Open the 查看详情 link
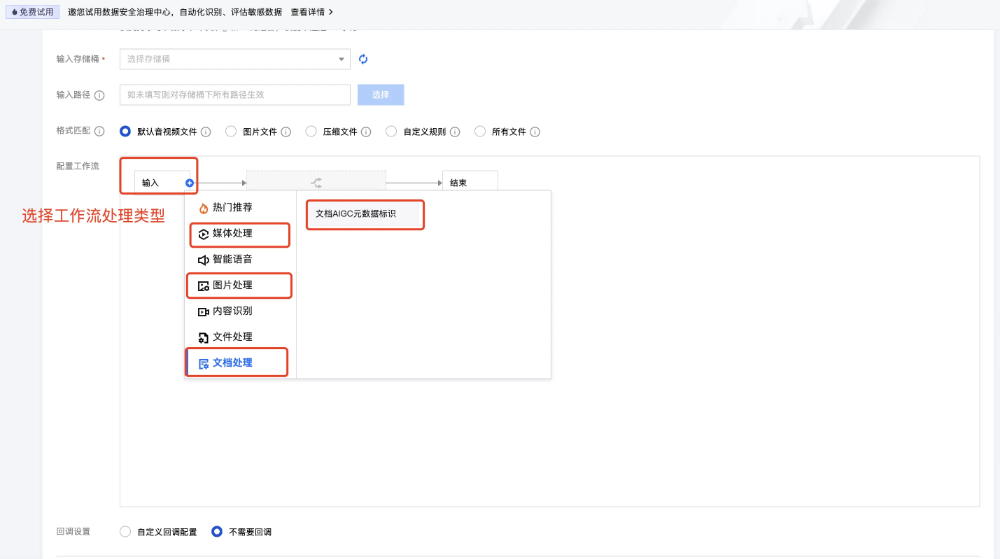This screenshot has width=1000, height=559. (x=312, y=12)
